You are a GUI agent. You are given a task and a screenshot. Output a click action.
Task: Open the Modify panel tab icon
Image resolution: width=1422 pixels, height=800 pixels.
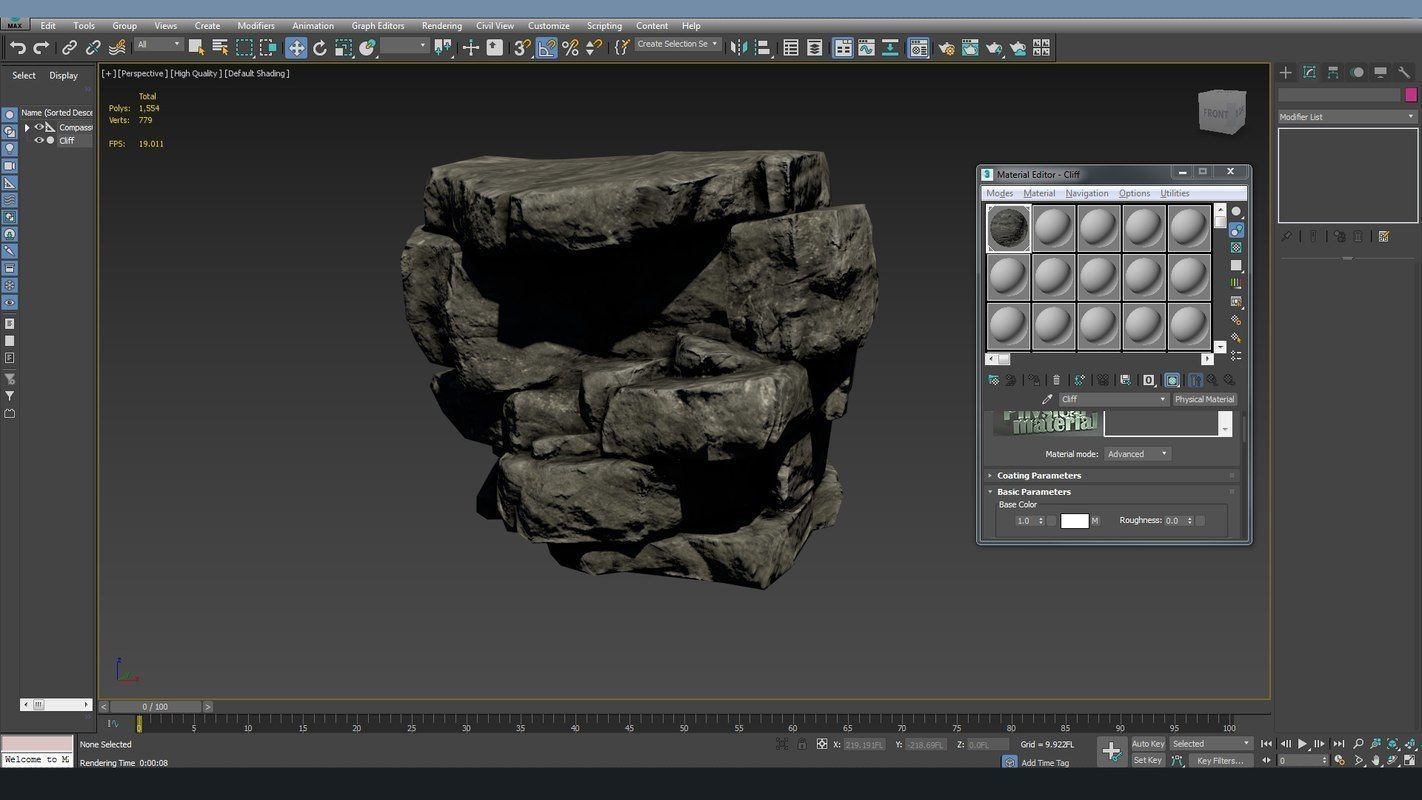pyautogui.click(x=1309, y=72)
